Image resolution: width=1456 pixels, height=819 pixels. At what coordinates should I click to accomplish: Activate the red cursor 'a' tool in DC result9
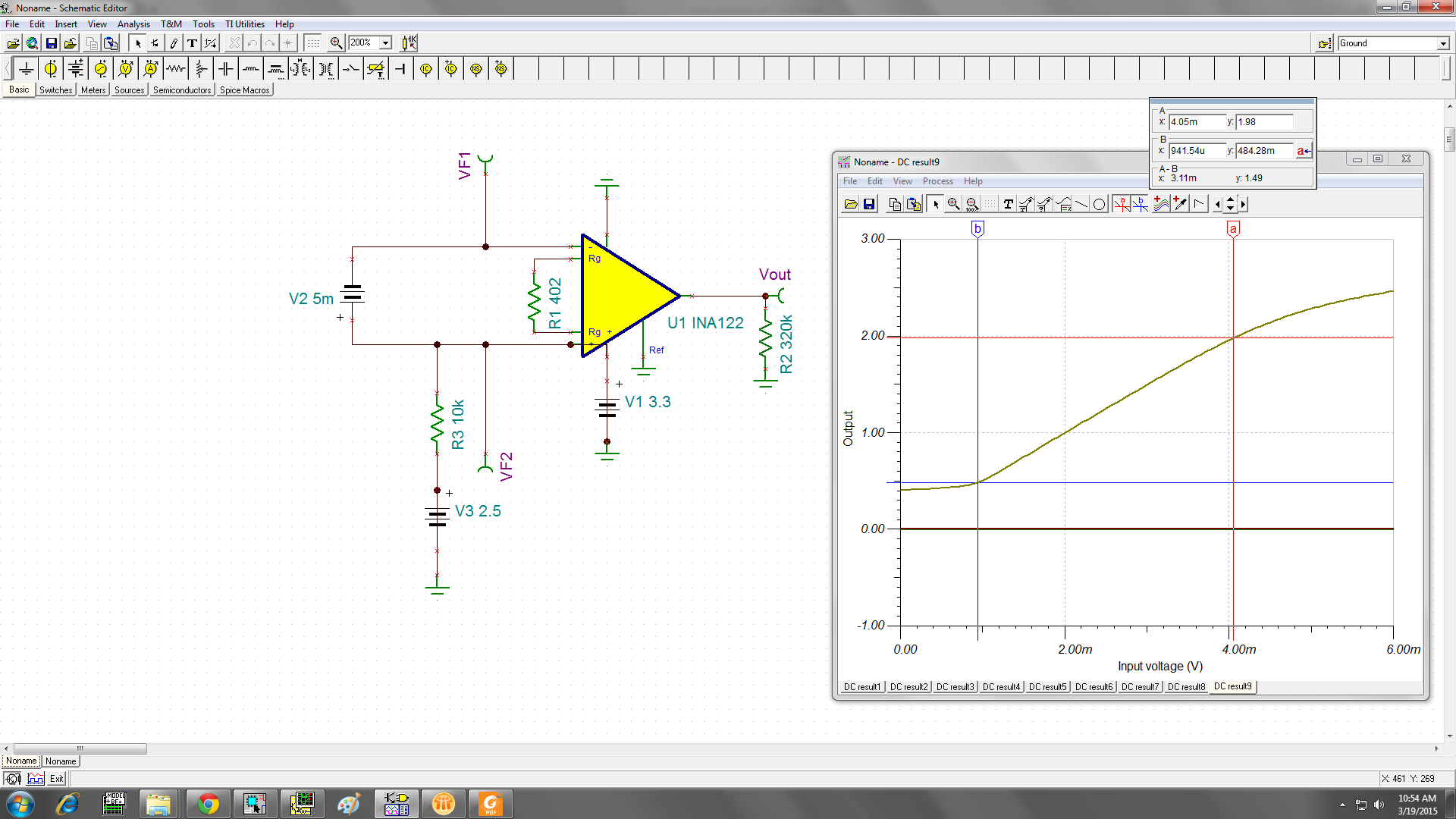pos(1122,204)
